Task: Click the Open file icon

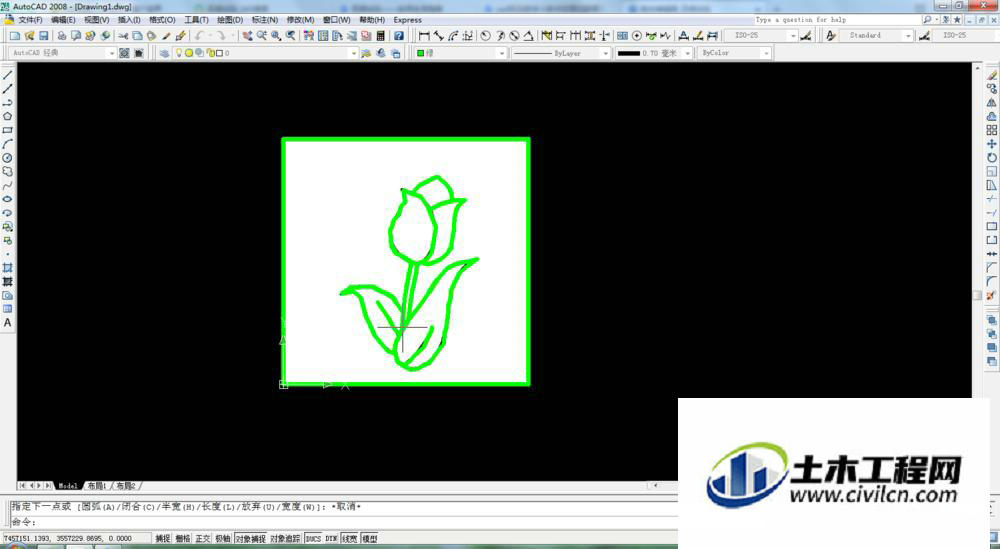Action: coord(29,36)
